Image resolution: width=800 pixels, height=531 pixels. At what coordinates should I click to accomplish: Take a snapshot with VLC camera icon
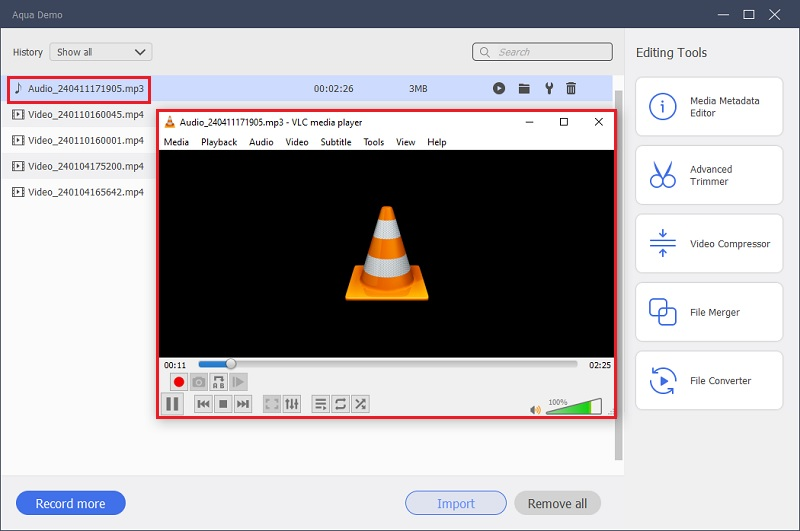click(198, 382)
